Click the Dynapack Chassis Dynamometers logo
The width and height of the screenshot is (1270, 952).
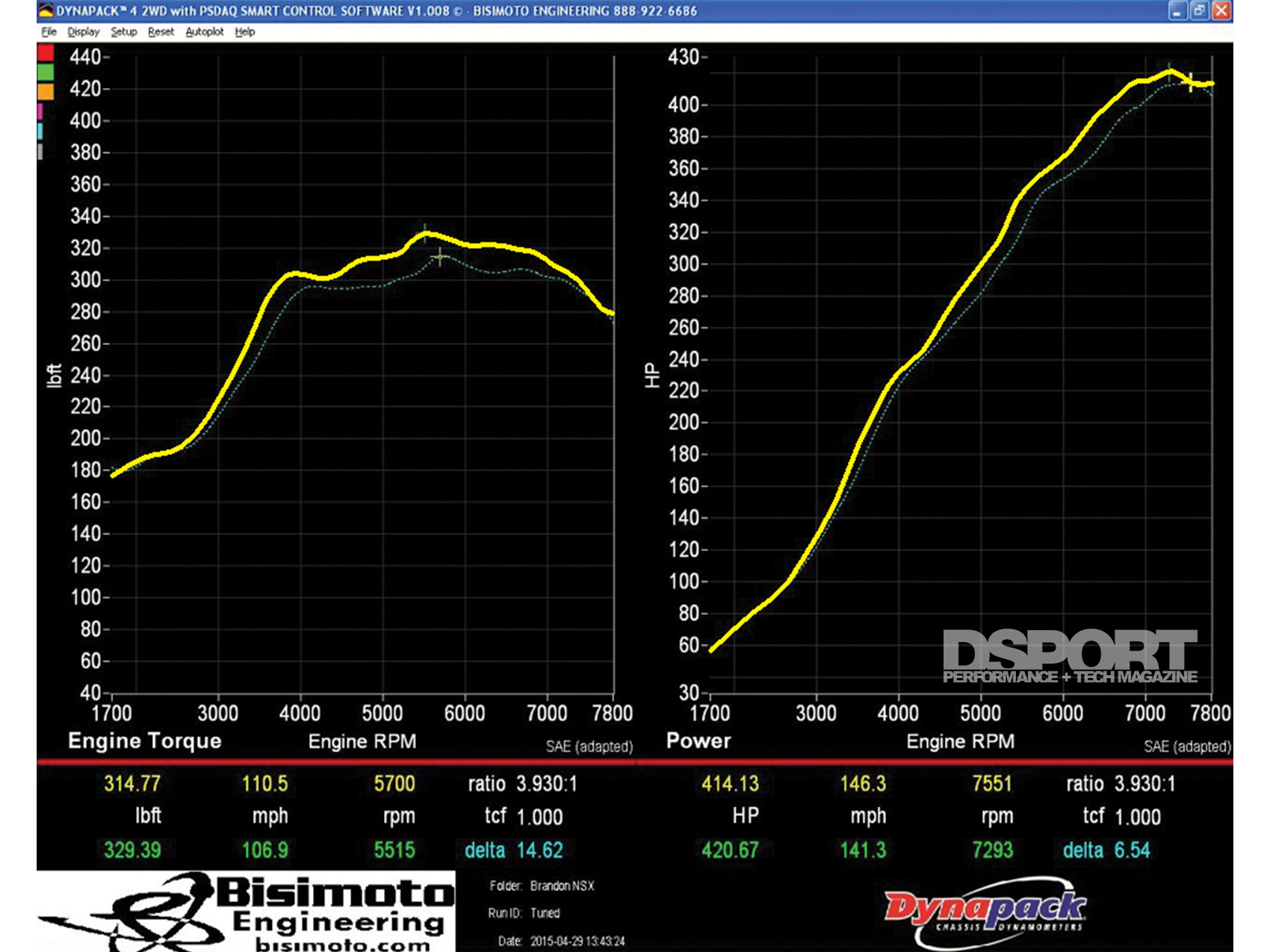pos(986,912)
